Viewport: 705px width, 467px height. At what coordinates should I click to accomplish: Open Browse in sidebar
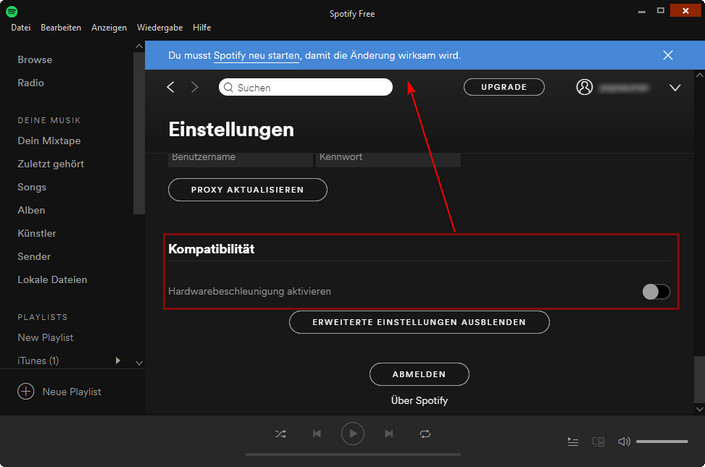tap(35, 60)
